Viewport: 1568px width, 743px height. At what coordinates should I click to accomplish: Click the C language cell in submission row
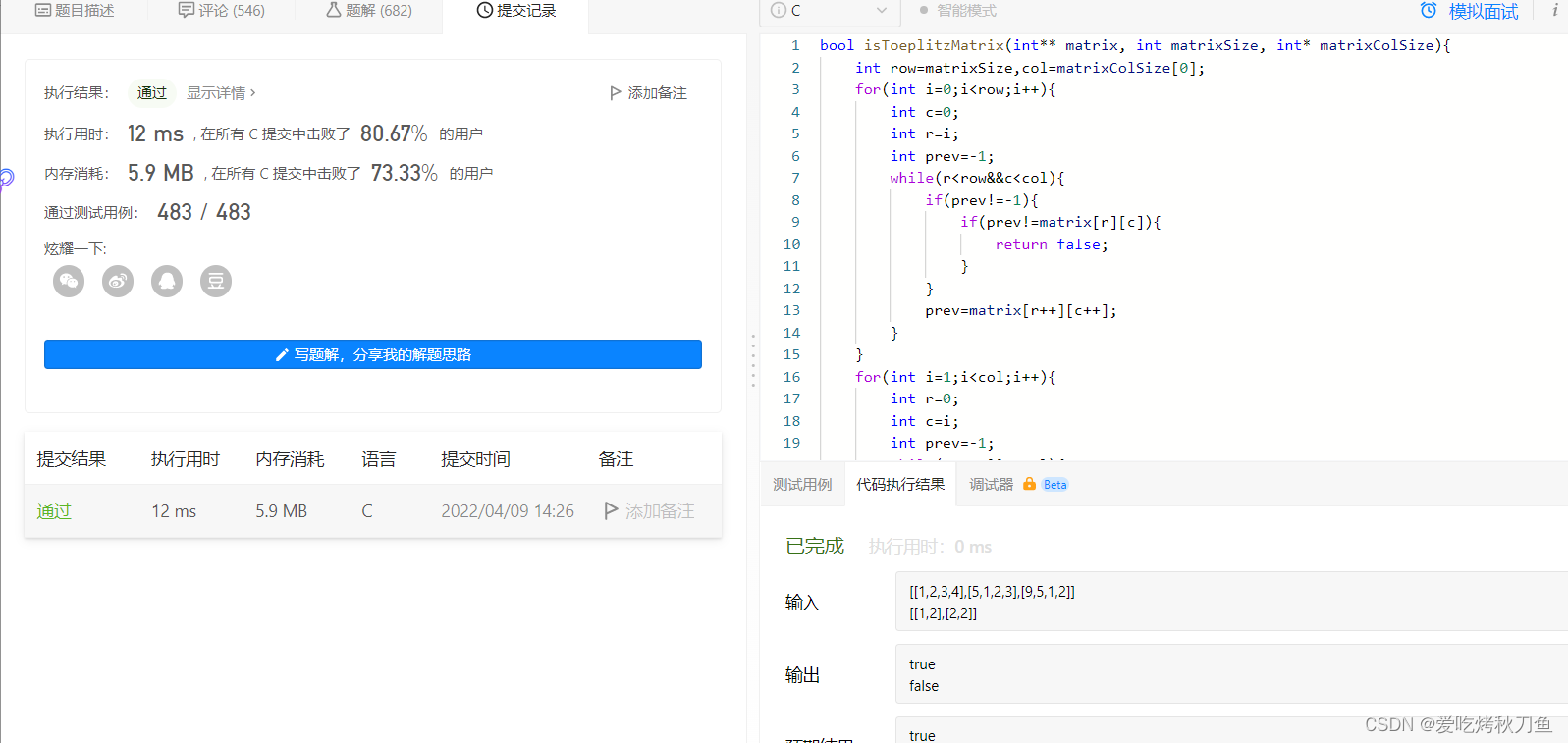coord(367,511)
